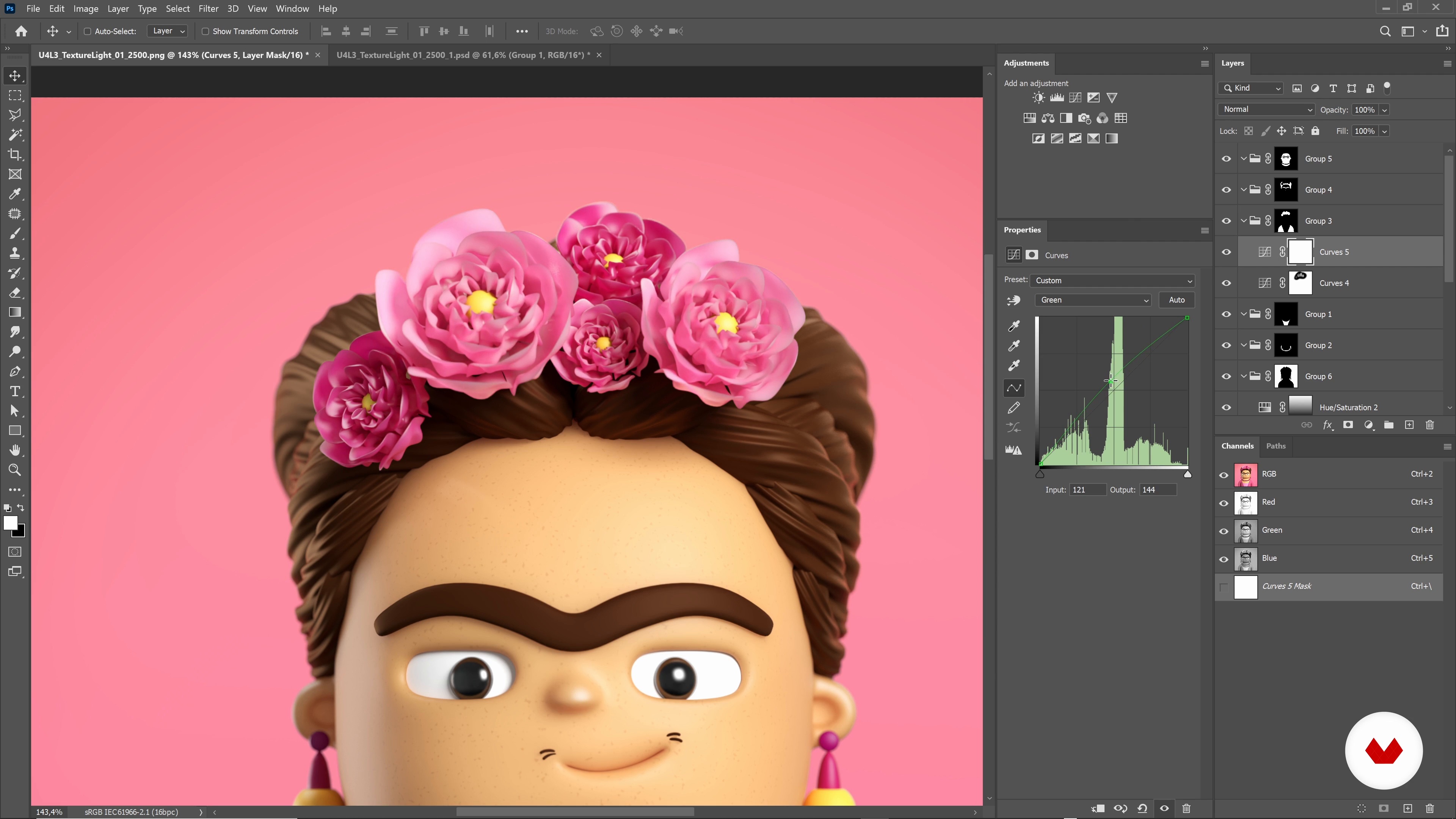The width and height of the screenshot is (1456, 819).
Task: Open the Auto-Select Layer dropdown
Action: [167, 31]
